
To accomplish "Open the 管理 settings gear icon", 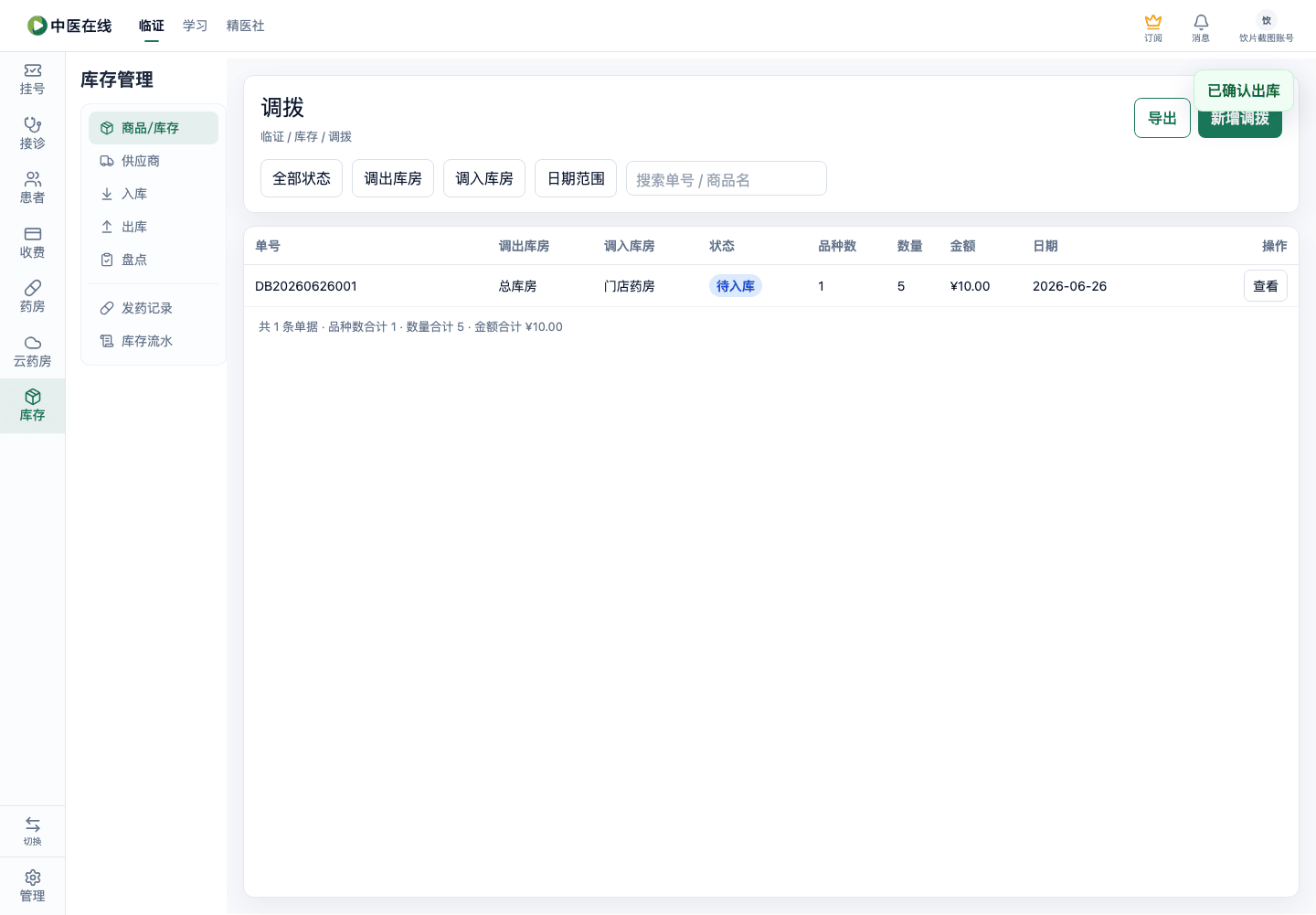I will [32, 886].
